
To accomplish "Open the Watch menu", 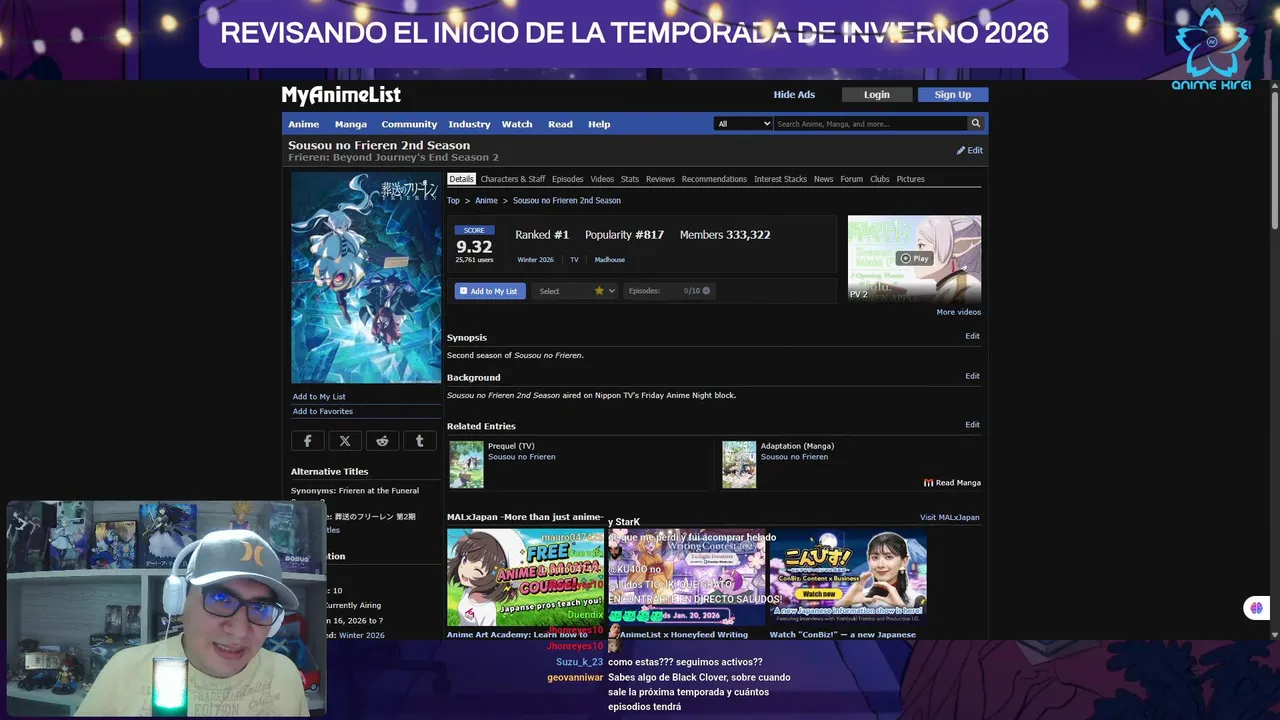I will pyautogui.click(x=517, y=124).
